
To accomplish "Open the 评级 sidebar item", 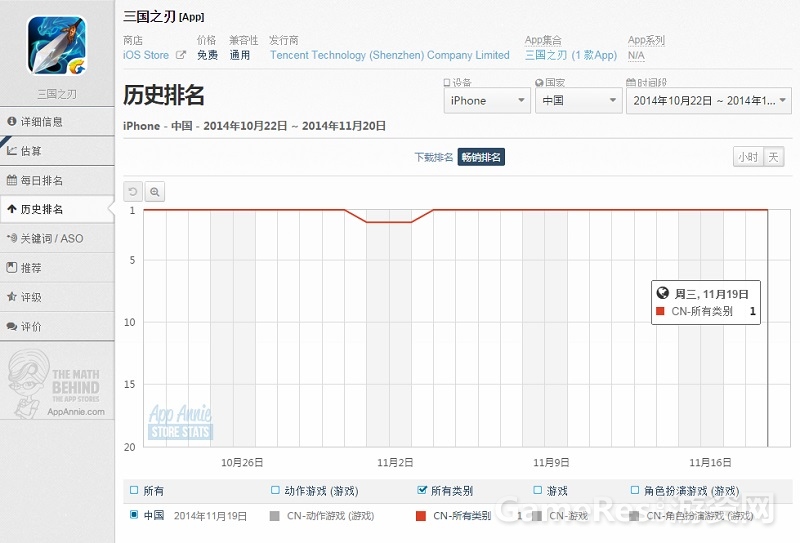I will 57,297.
